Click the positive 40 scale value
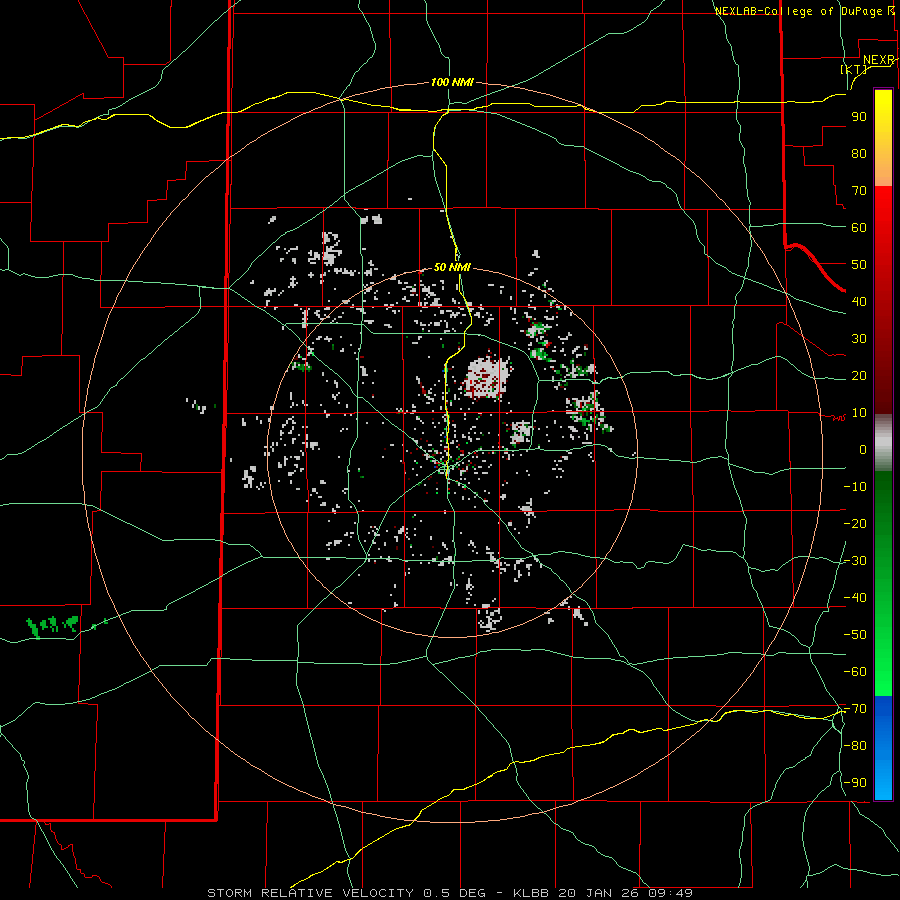The image size is (900, 900). point(859,301)
